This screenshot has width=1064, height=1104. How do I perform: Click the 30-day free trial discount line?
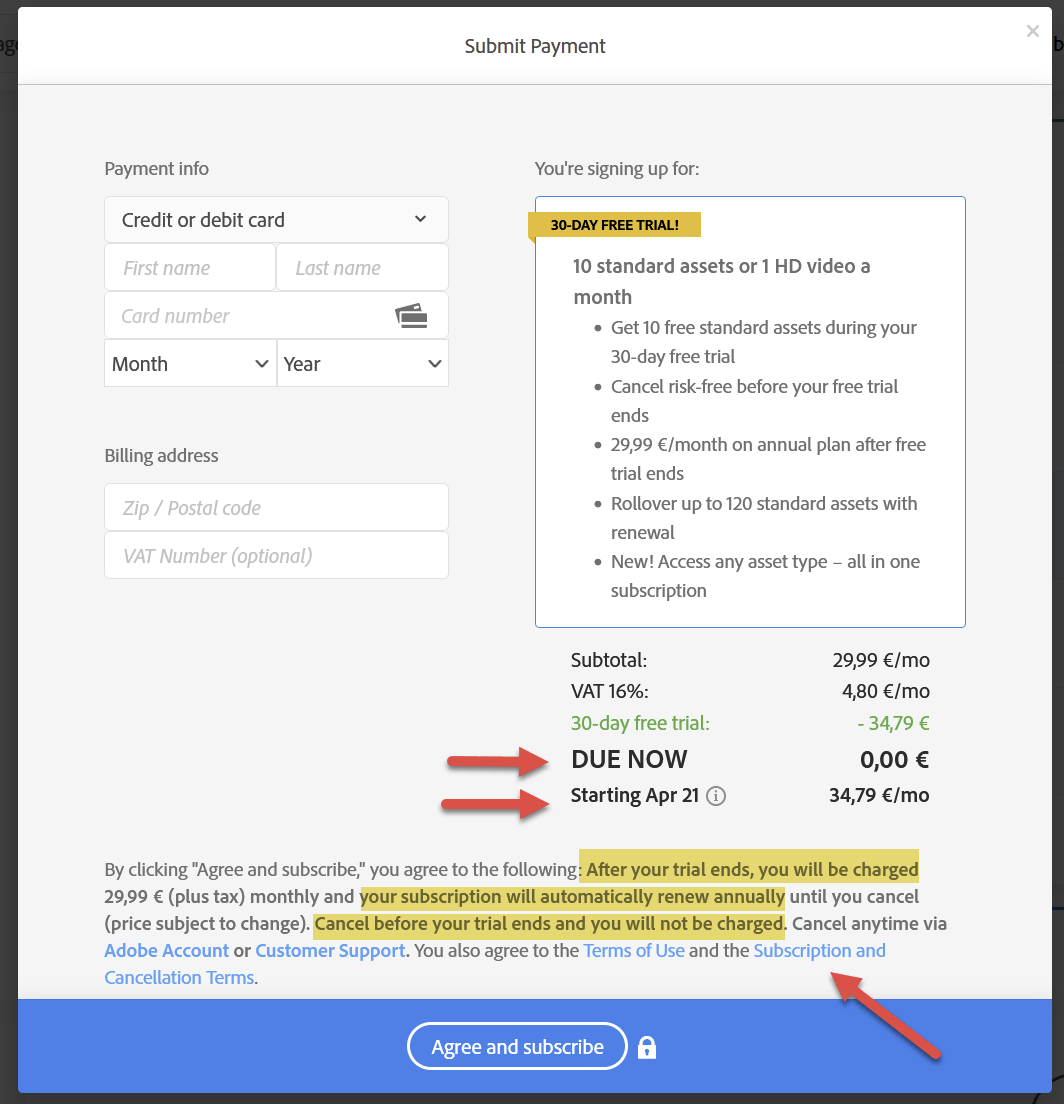click(640, 722)
